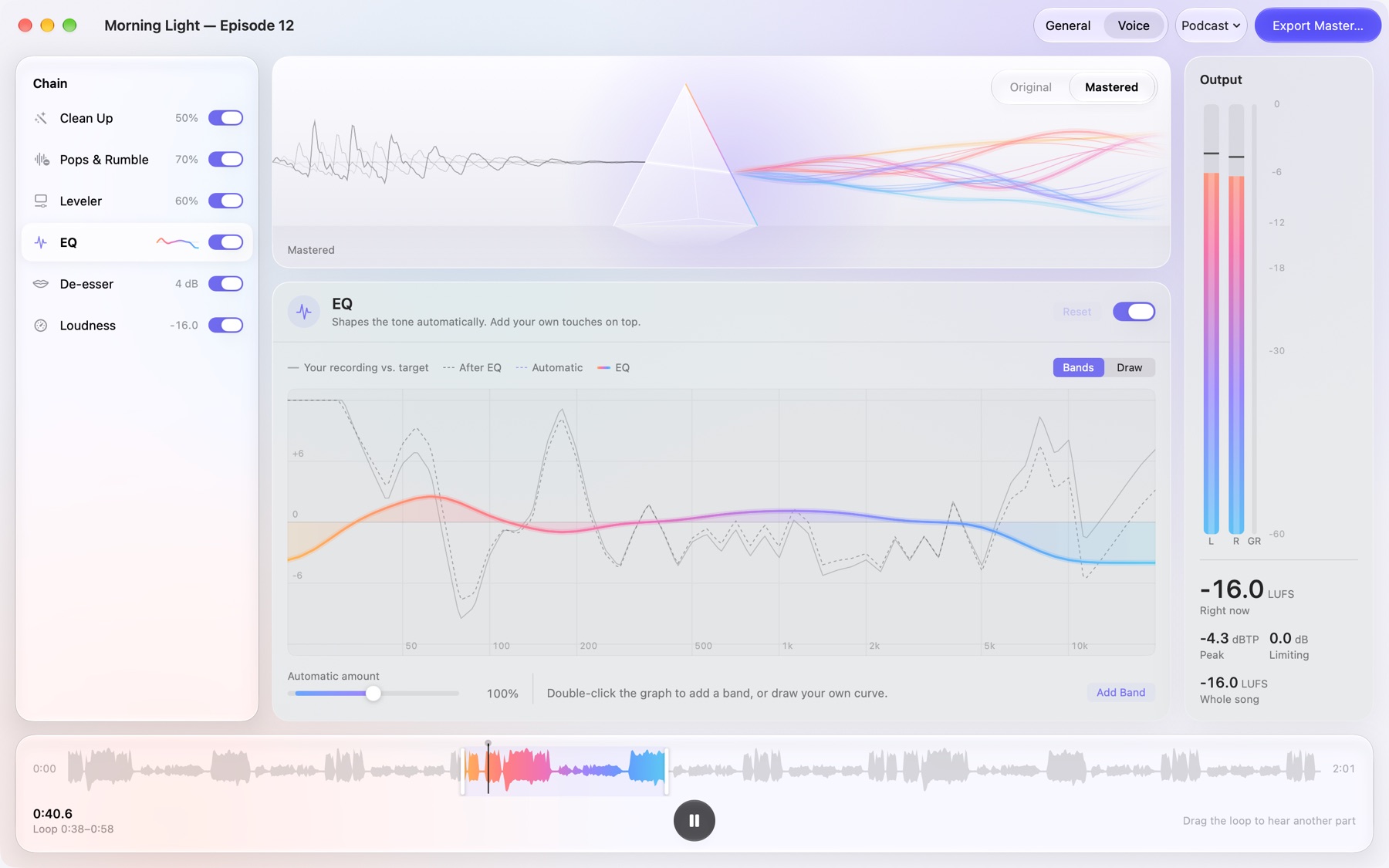The image size is (1389, 868).
Task: Turn off the Leveler switch
Action: click(225, 201)
